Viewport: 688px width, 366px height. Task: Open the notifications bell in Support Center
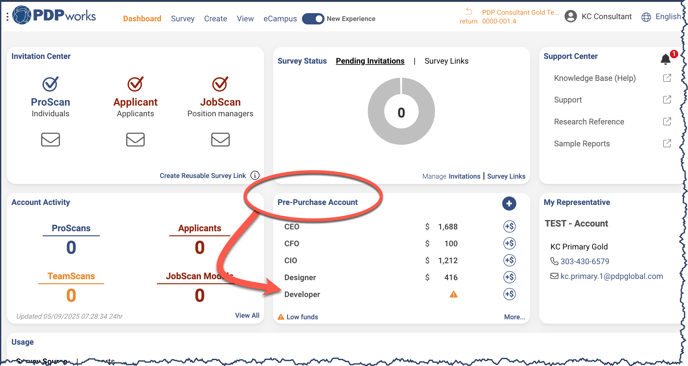click(666, 58)
